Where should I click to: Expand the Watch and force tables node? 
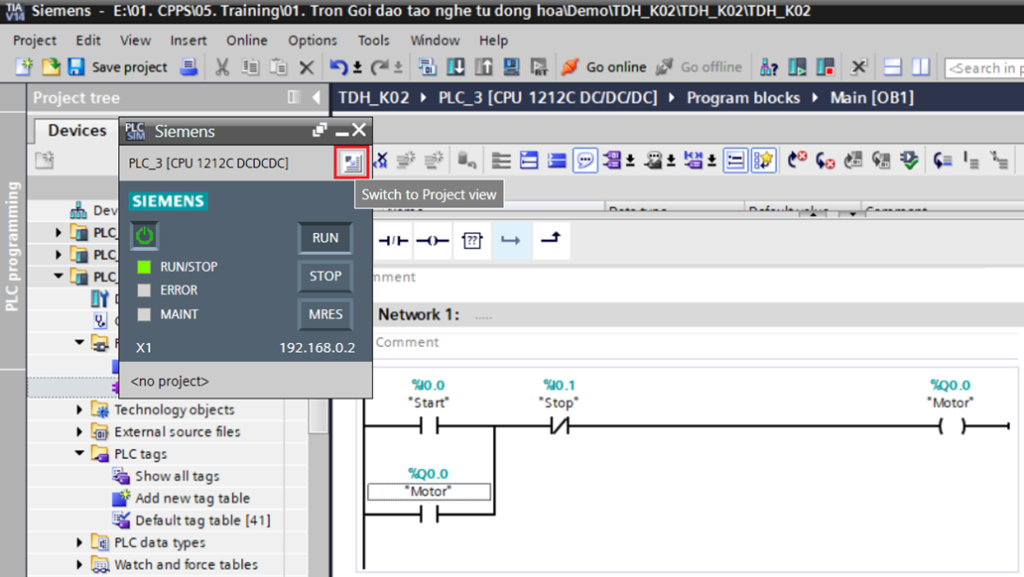81,565
